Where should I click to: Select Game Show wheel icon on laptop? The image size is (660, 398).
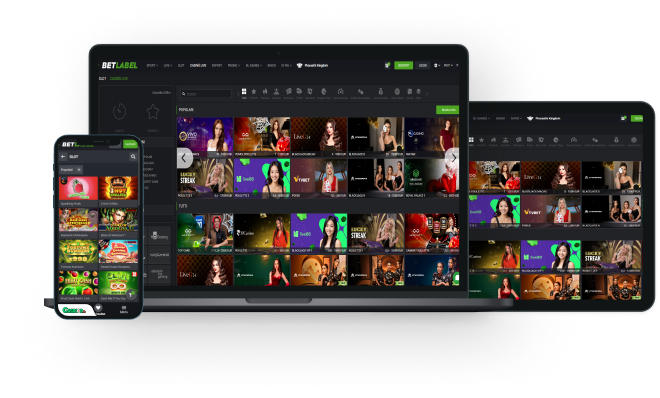[x=397, y=91]
